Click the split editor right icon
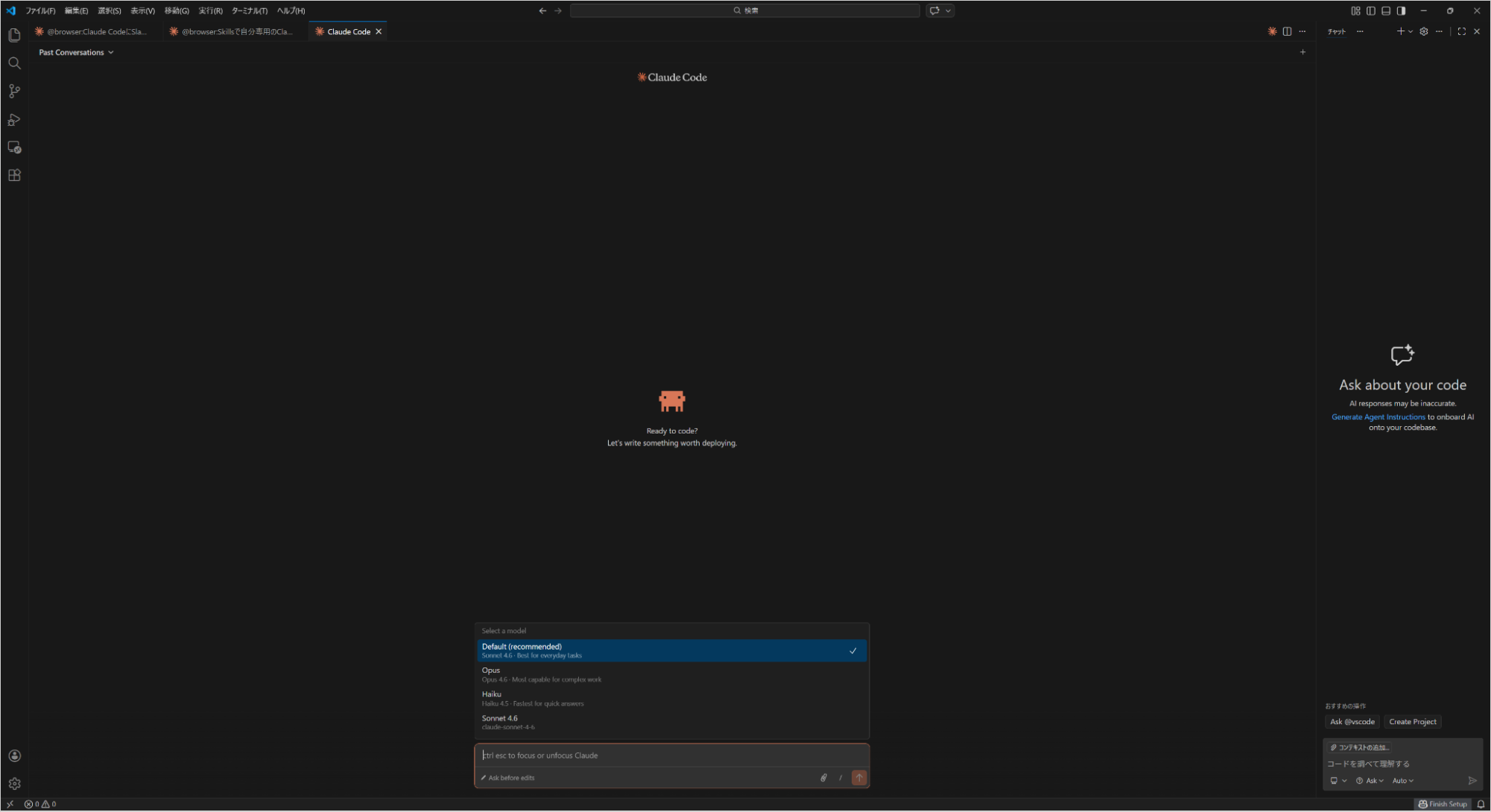The width and height of the screenshot is (1491, 812). pos(1287,31)
